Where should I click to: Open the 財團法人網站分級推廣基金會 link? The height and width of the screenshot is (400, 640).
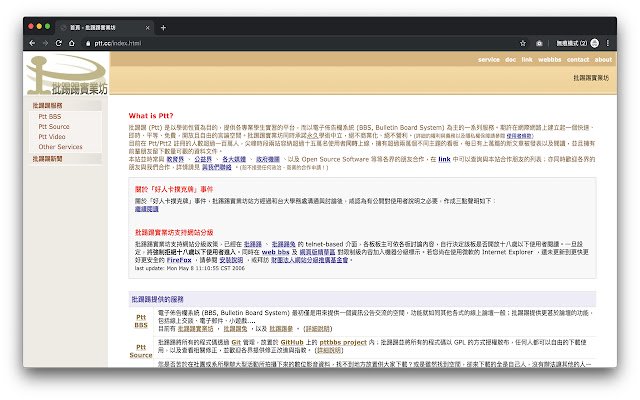coord(310,260)
